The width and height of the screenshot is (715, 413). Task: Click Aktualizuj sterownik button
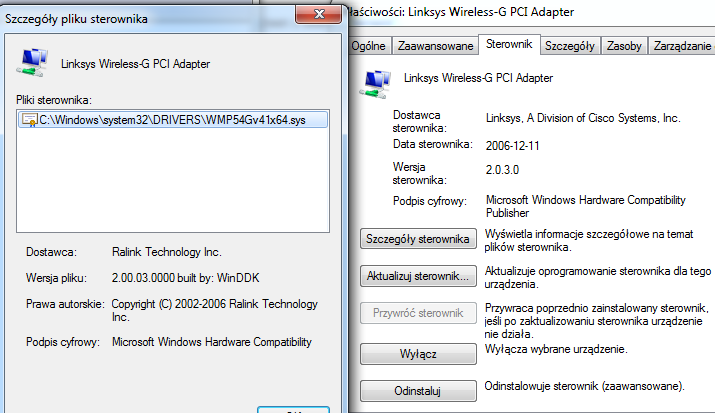click(418, 276)
